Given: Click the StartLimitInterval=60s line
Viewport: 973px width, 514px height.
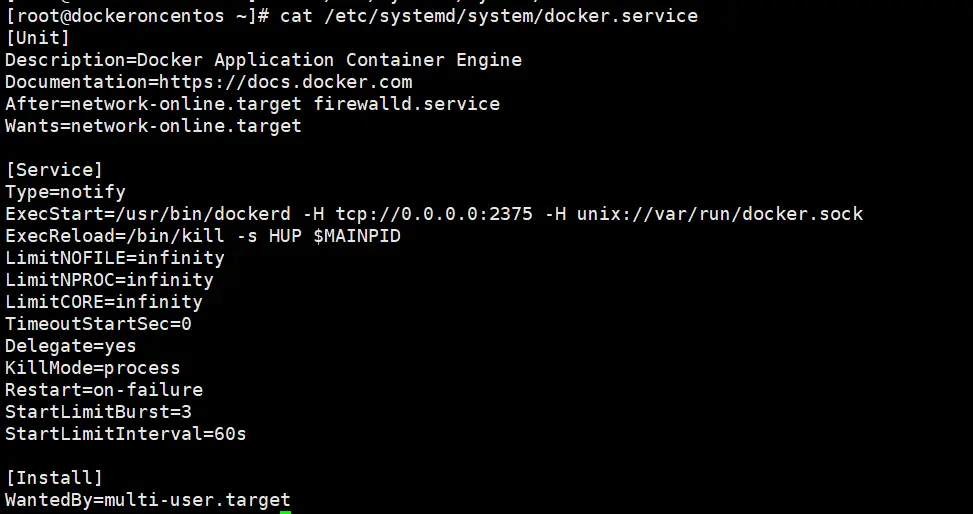Looking at the screenshot, I should point(126,434).
